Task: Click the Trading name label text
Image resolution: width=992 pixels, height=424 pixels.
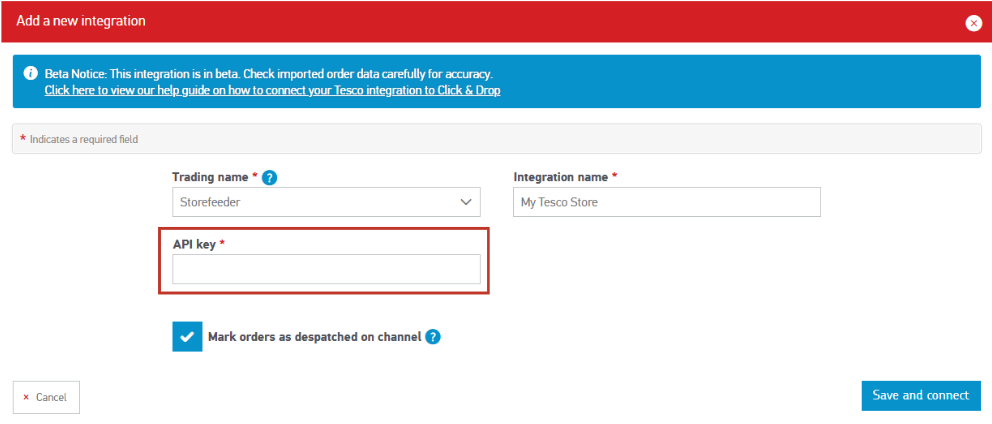Action: [x=210, y=177]
